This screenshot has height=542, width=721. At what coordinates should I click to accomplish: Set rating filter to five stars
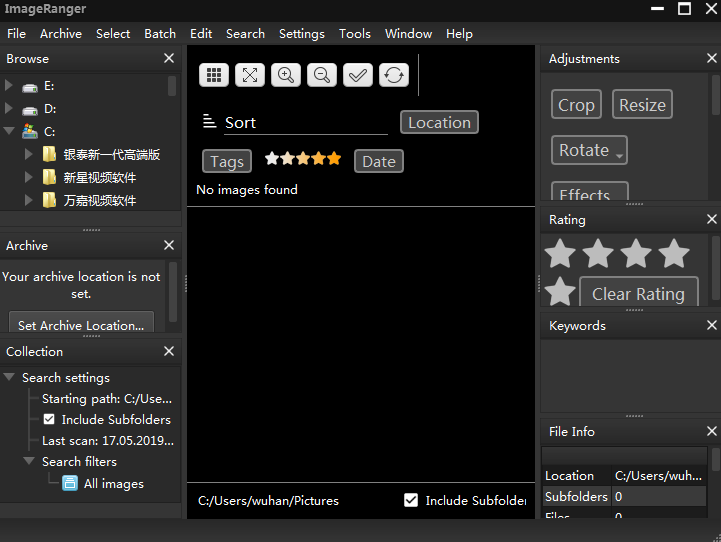tap(334, 158)
